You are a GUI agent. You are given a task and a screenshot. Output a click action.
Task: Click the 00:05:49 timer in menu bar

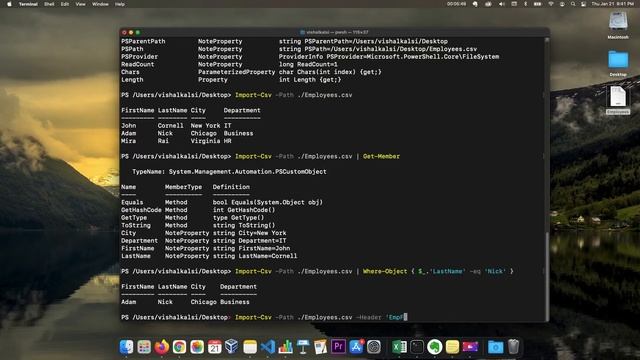[456, 4]
